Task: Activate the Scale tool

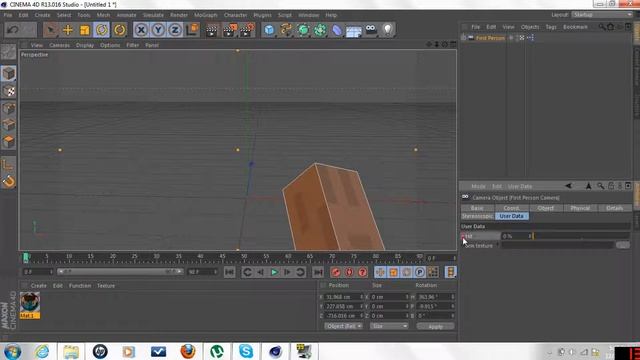Action: 85,30
